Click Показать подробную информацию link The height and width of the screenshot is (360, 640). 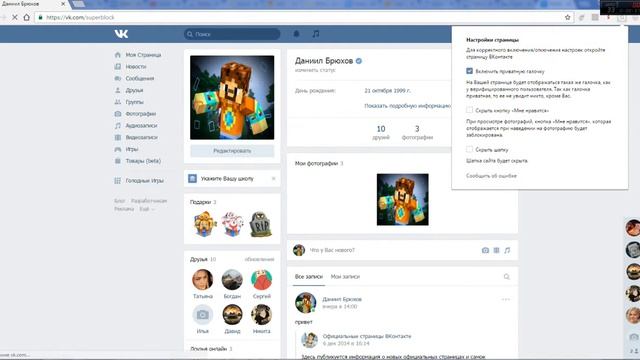(407, 106)
